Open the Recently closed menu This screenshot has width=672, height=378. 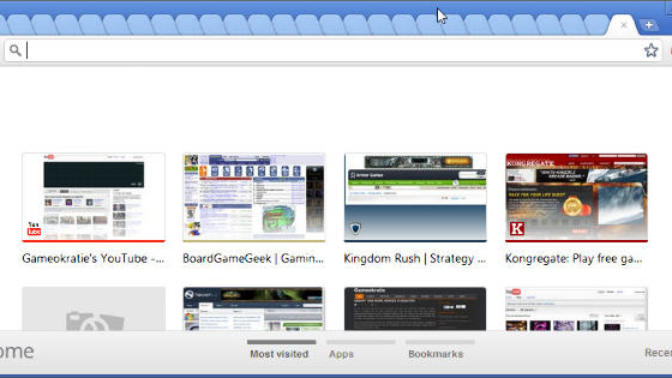coord(658,353)
